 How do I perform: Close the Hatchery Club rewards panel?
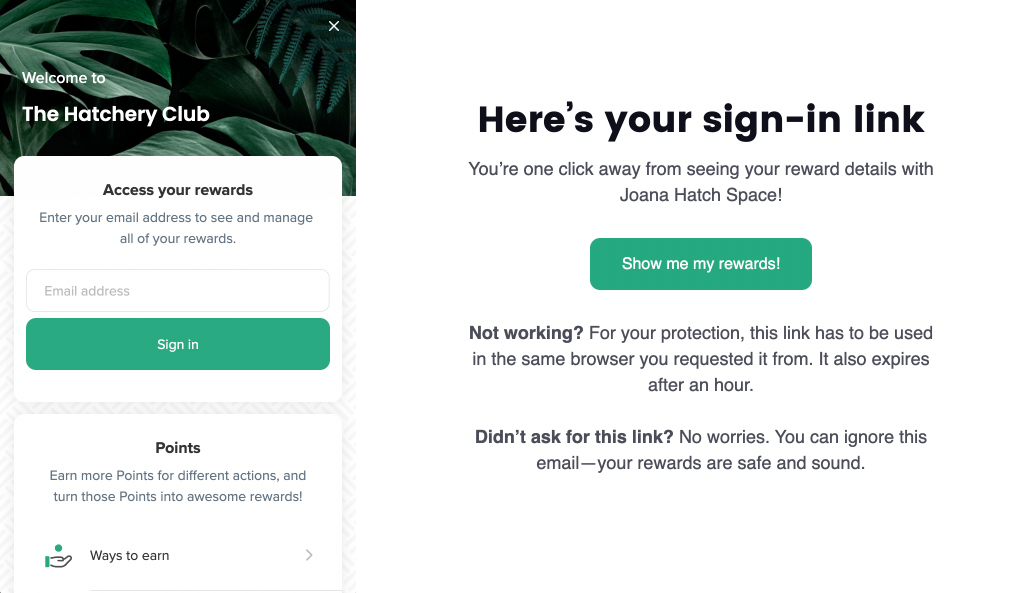333,26
